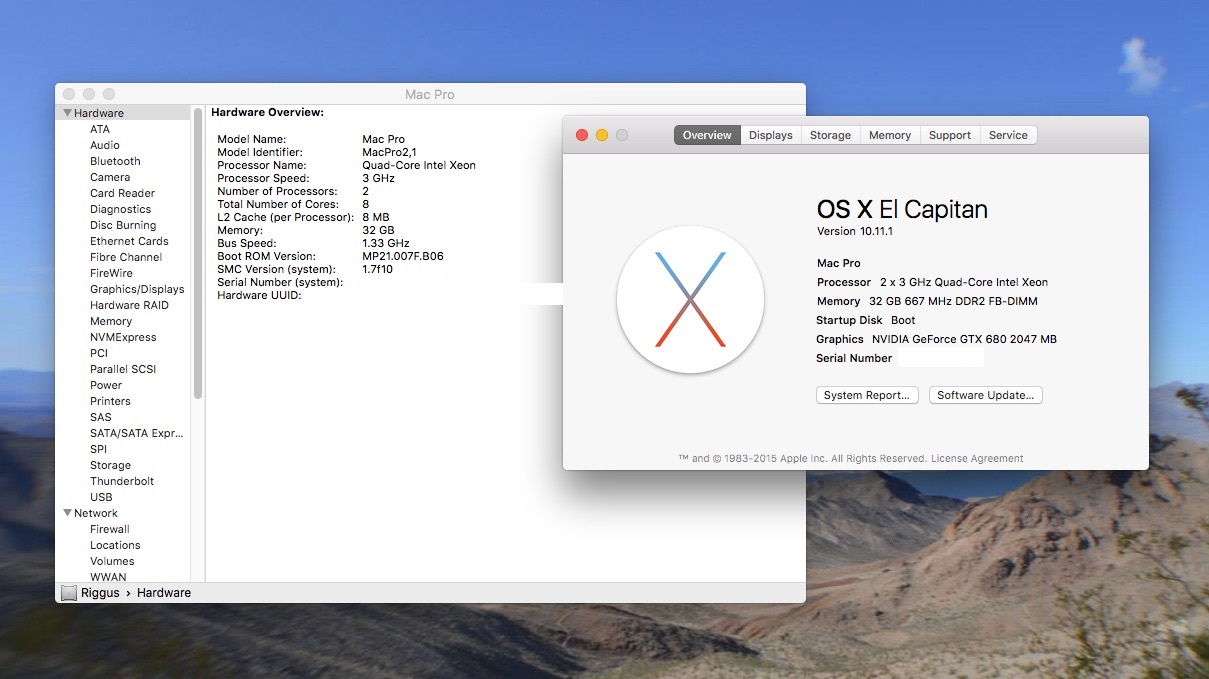This screenshot has height=679, width=1209.
Task: Collapse the Hardware section in sidebar
Action: pos(68,113)
